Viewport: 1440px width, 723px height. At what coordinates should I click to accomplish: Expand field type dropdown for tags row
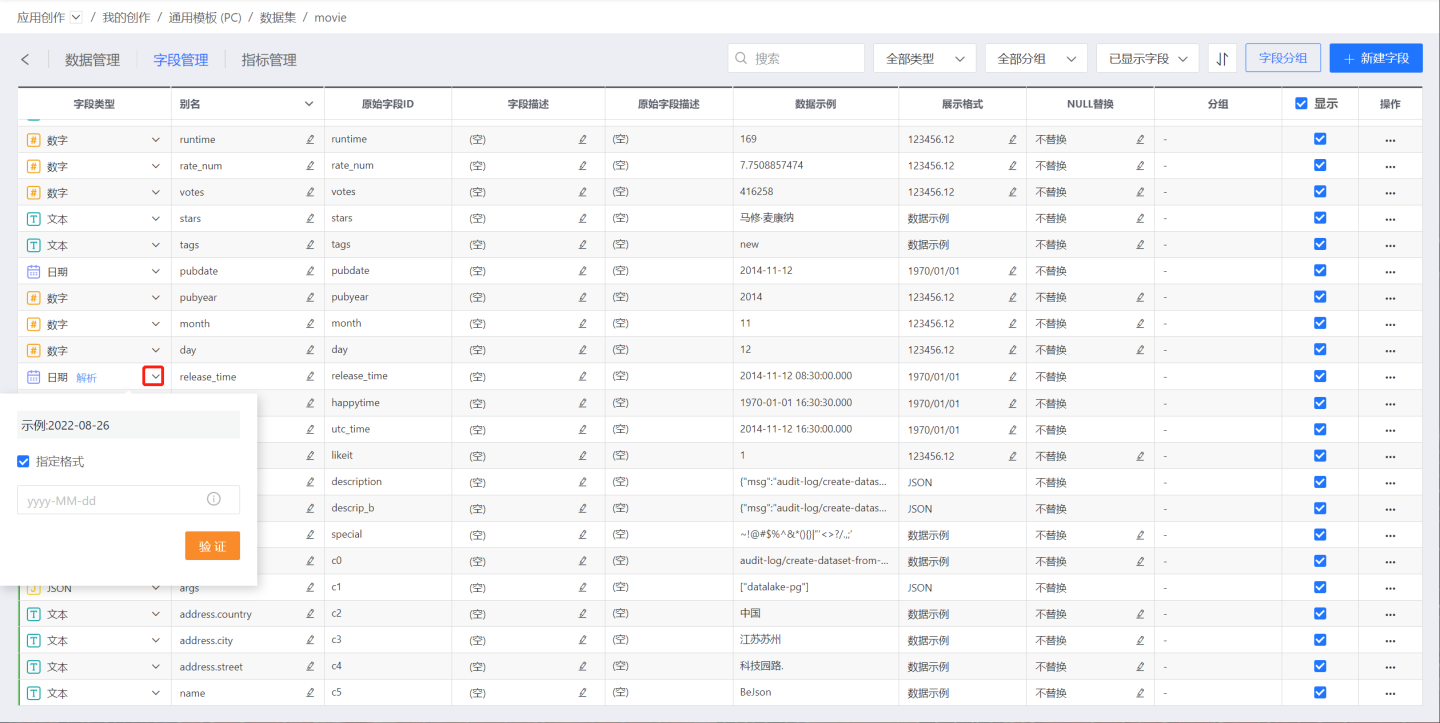[155, 245]
